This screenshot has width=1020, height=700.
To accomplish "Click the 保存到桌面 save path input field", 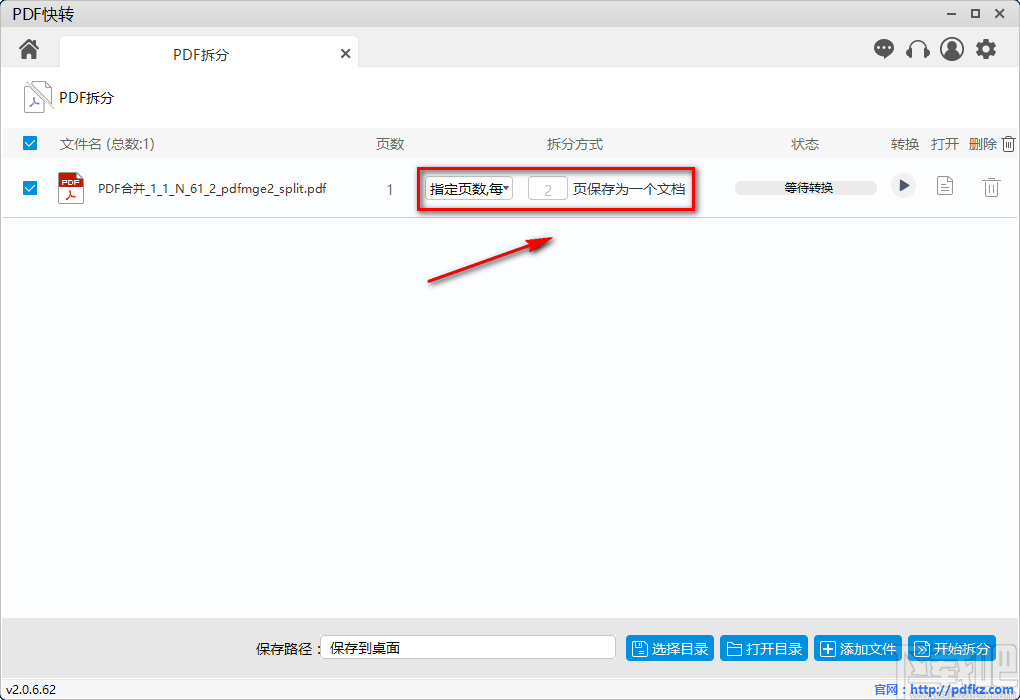I will point(468,647).
